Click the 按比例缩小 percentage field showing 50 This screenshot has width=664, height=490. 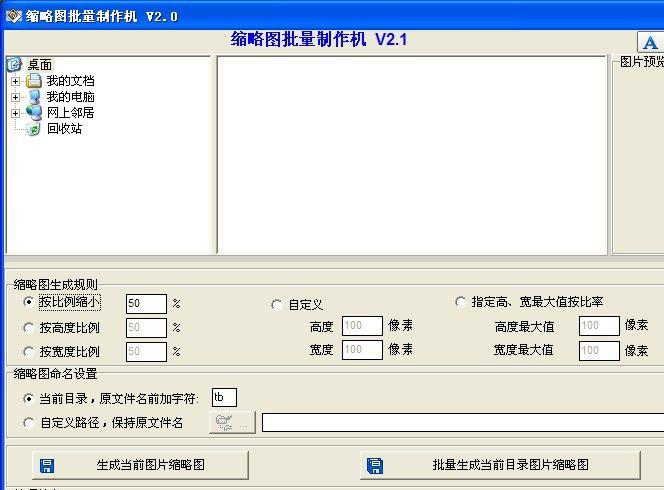pyautogui.click(x=146, y=303)
